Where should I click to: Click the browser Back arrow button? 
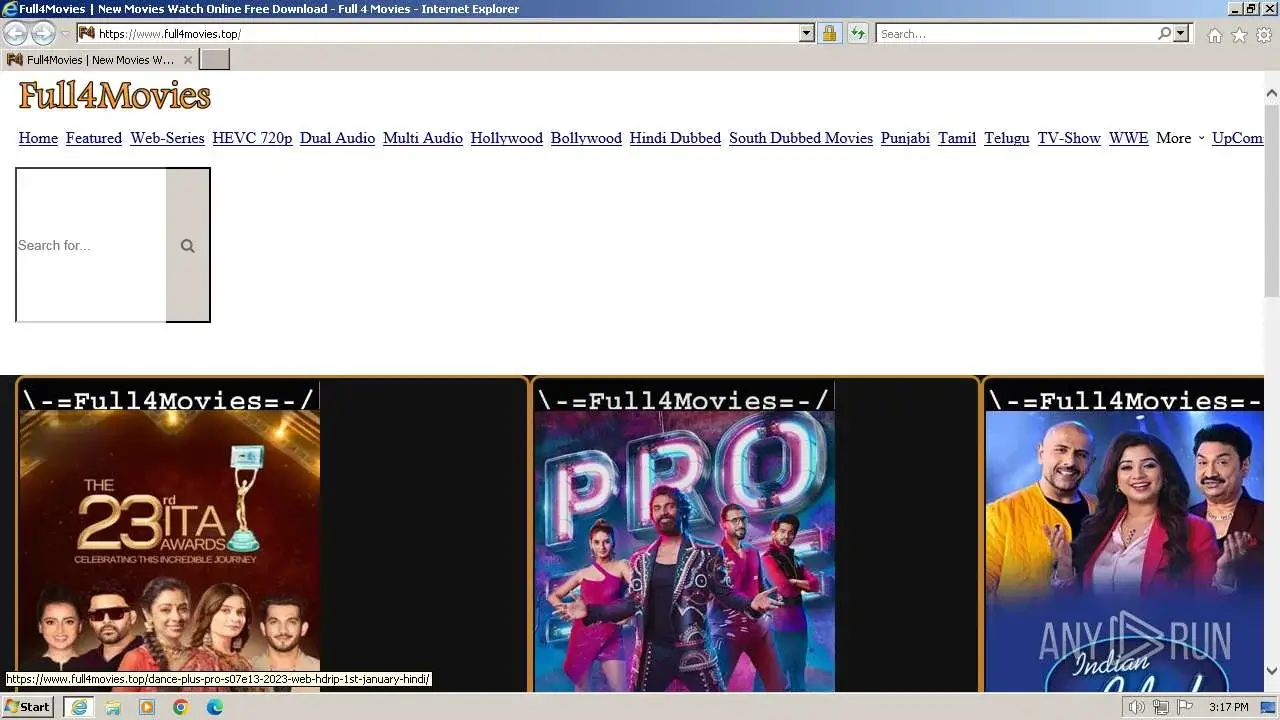pos(15,33)
